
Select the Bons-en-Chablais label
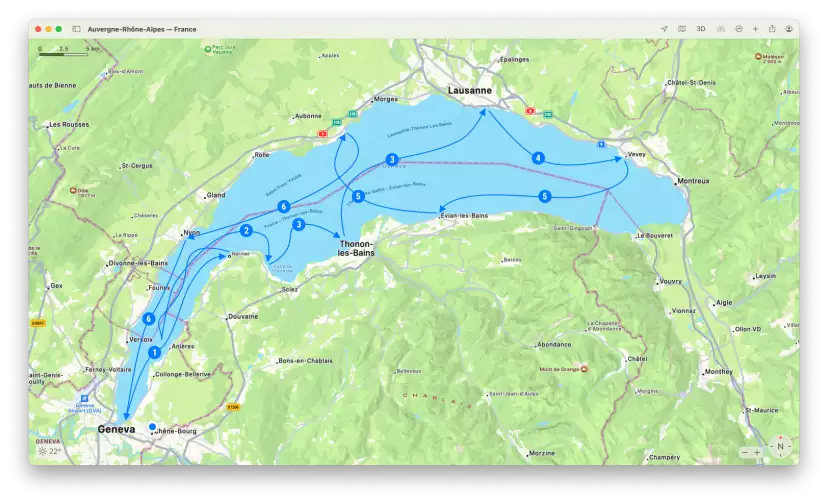(305, 361)
